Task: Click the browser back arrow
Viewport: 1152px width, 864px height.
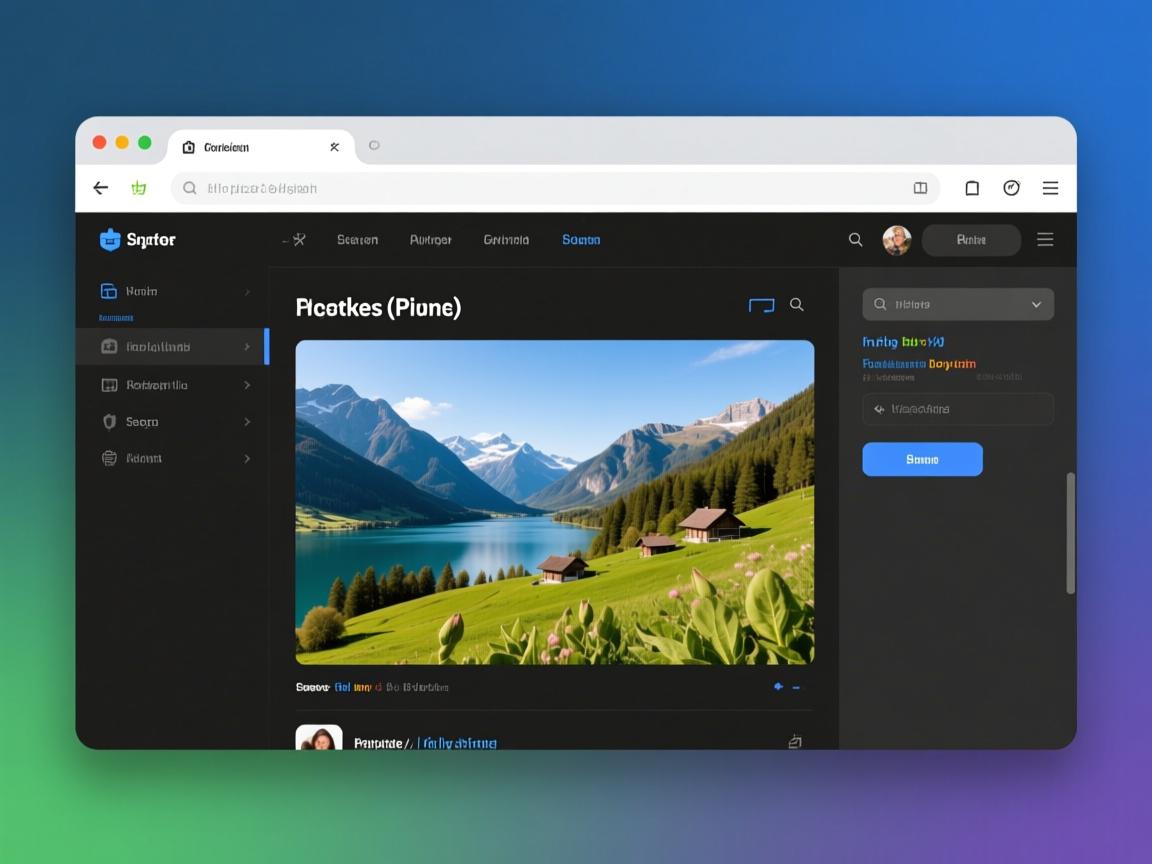Action: pyautogui.click(x=101, y=188)
